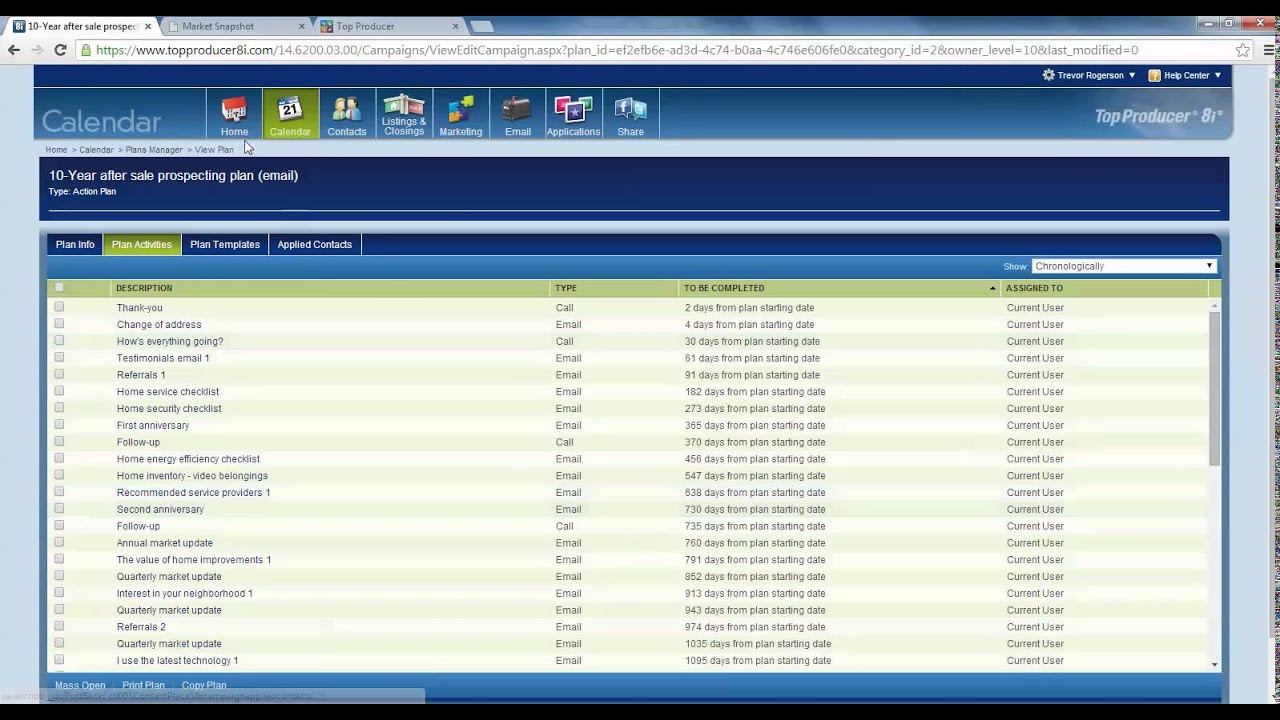Click the Copy Plan button
The image size is (1280, 720).
[x=204, y=686]
